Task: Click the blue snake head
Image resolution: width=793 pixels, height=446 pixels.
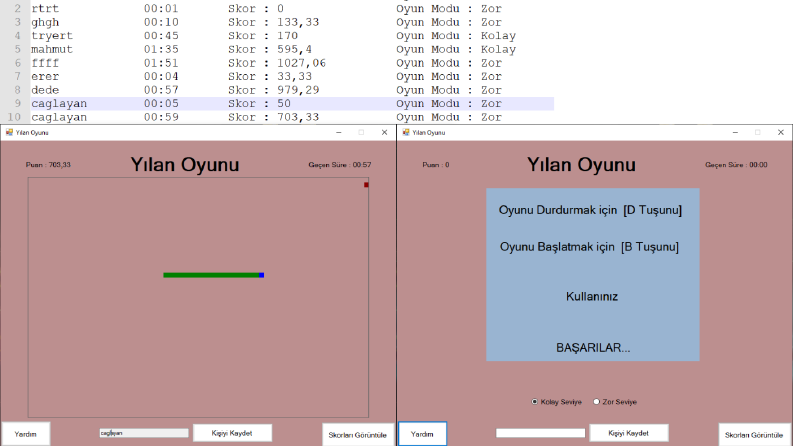Action: [x=261, y=275]
